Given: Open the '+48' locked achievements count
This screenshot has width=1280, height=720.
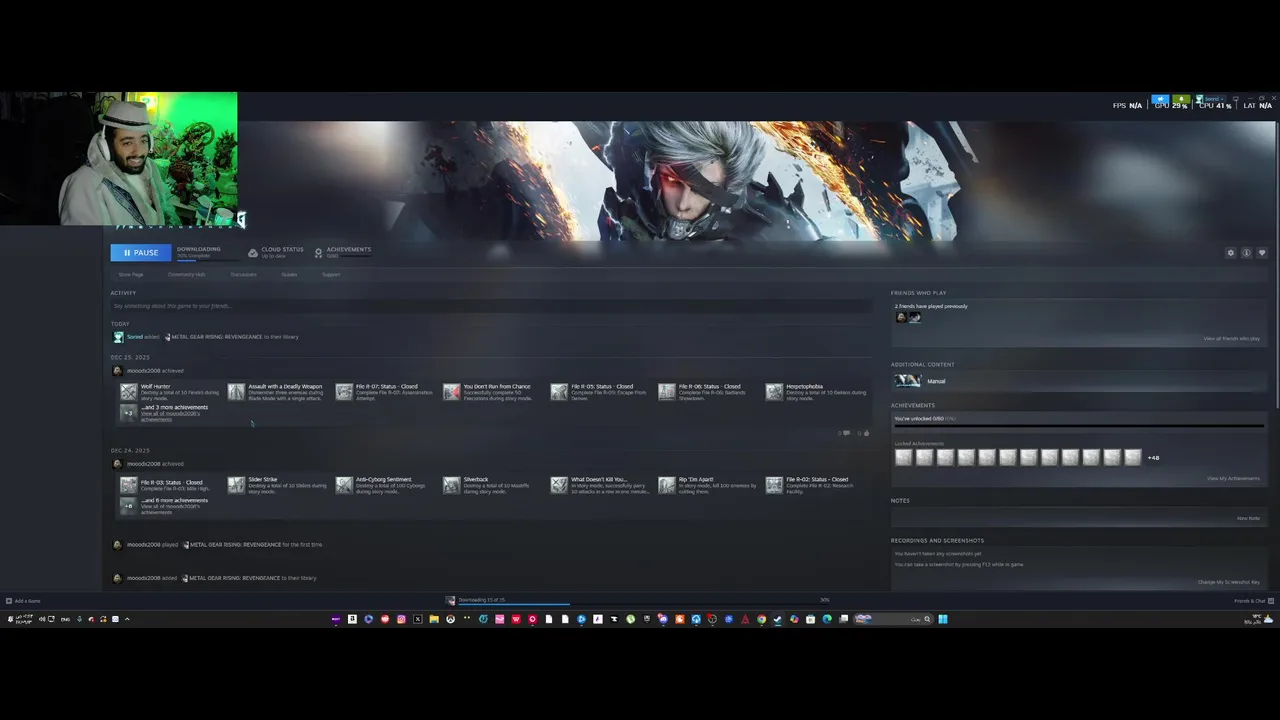Looking at the screenshot, I should pos(1153,458).
